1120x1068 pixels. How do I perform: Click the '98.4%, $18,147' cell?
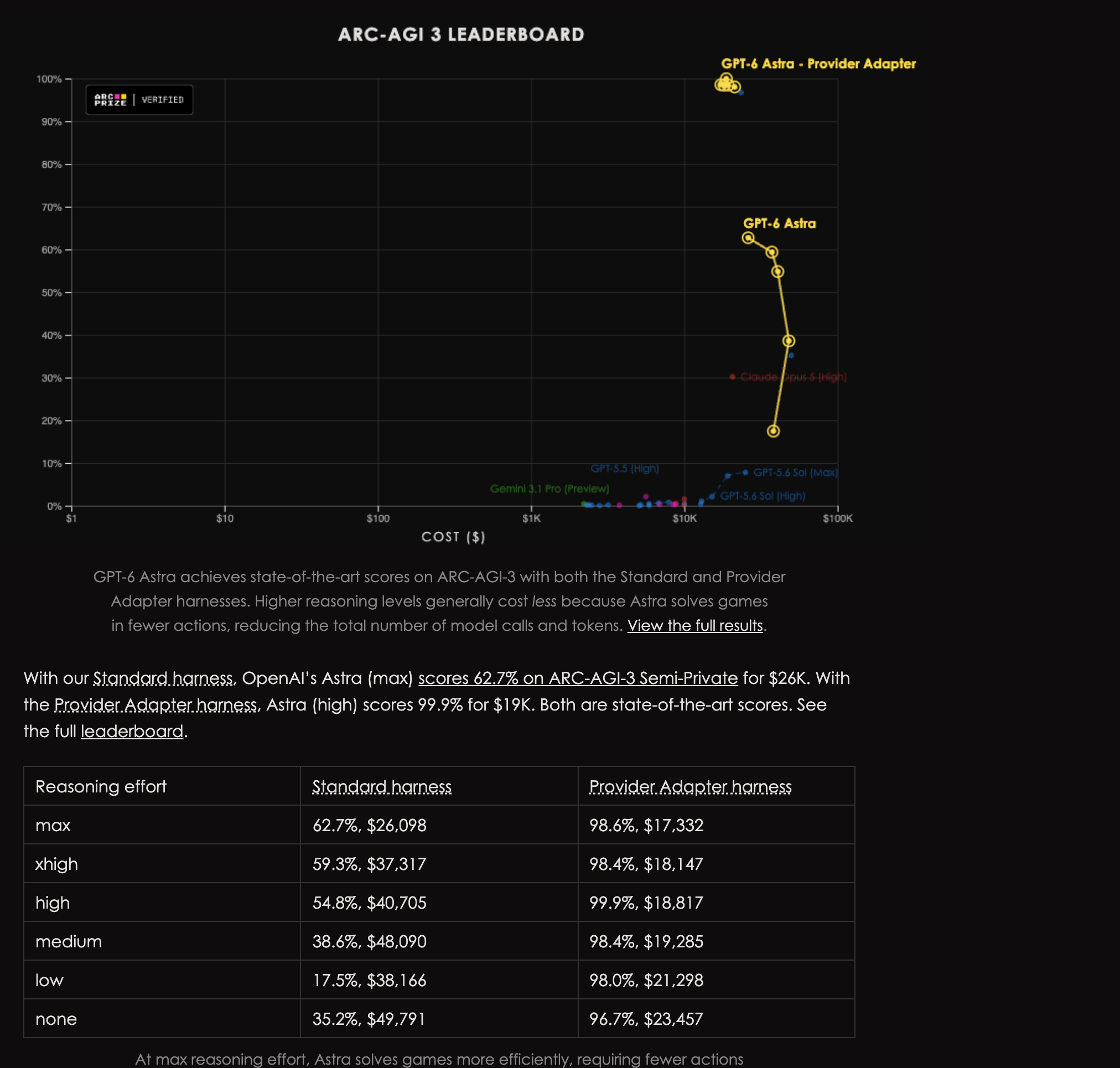(716, 864)
